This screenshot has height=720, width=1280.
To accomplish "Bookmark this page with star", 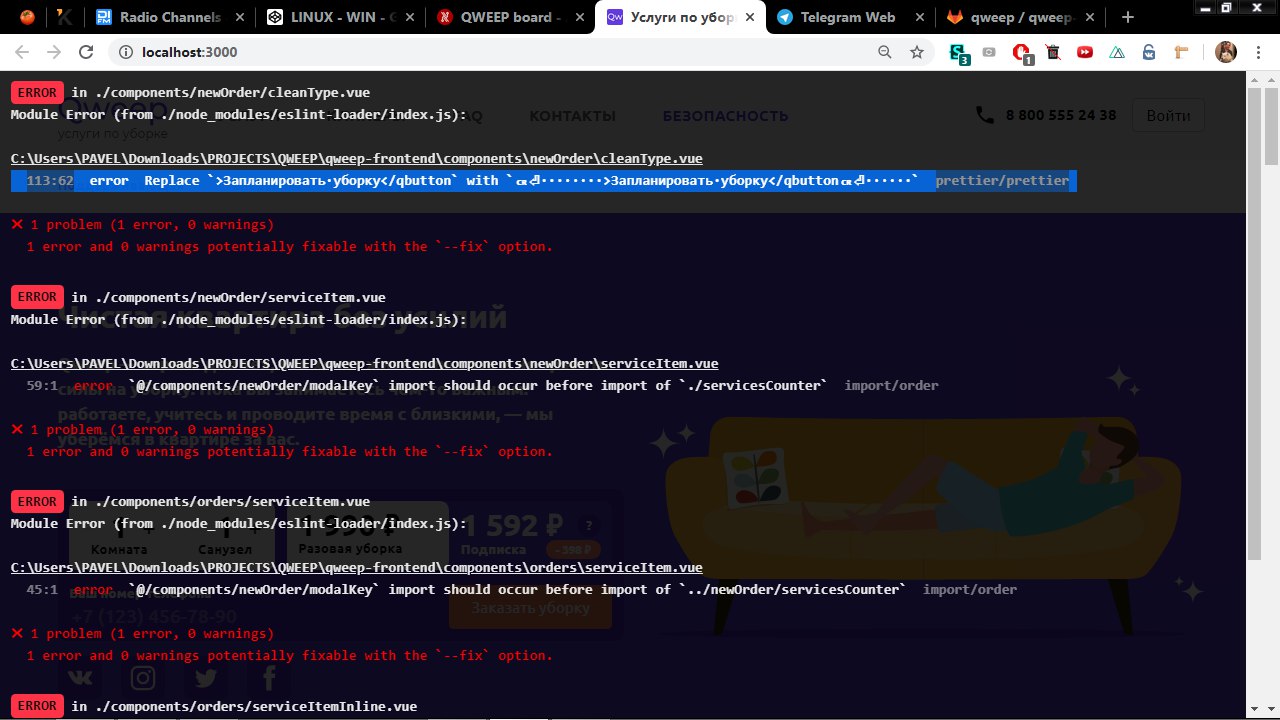I will click(x=916, y=52).
